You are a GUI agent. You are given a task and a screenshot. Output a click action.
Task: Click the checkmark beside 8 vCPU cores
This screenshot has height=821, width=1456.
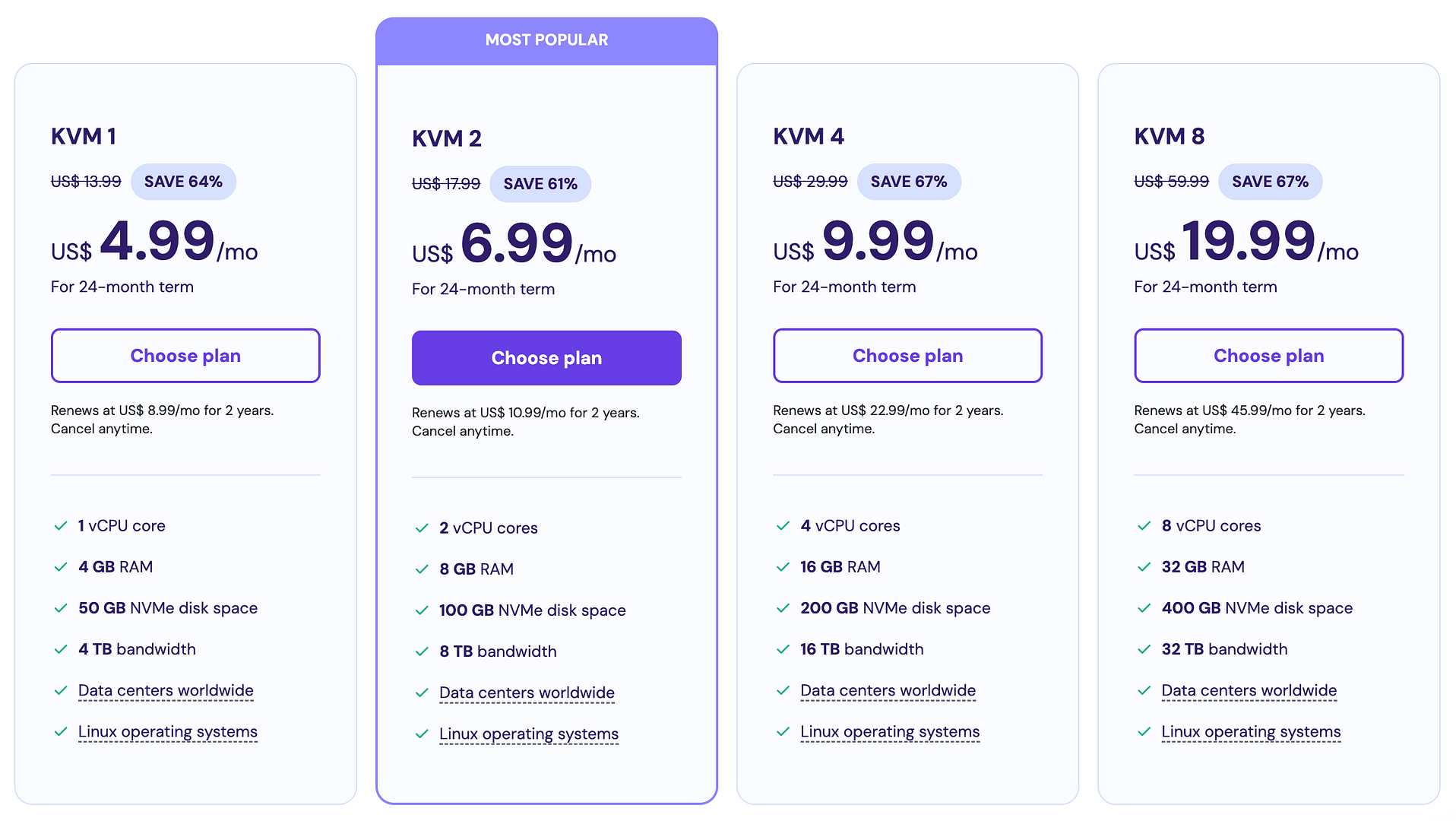point(1143,525)
